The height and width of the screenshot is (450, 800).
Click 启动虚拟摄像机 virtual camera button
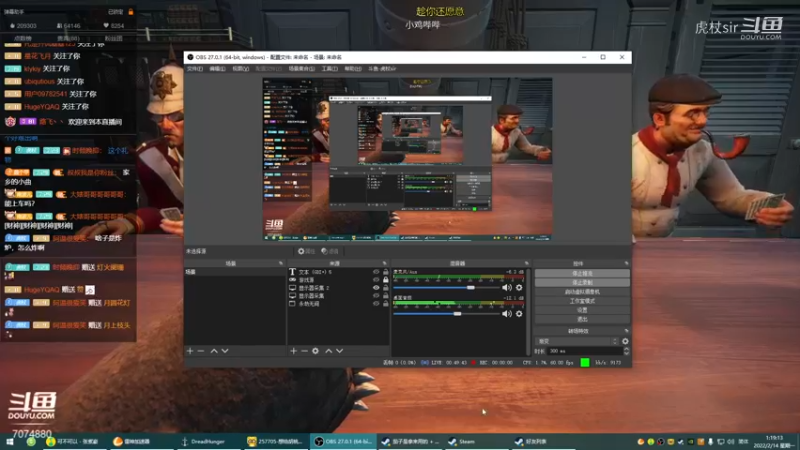coord(582,292)
